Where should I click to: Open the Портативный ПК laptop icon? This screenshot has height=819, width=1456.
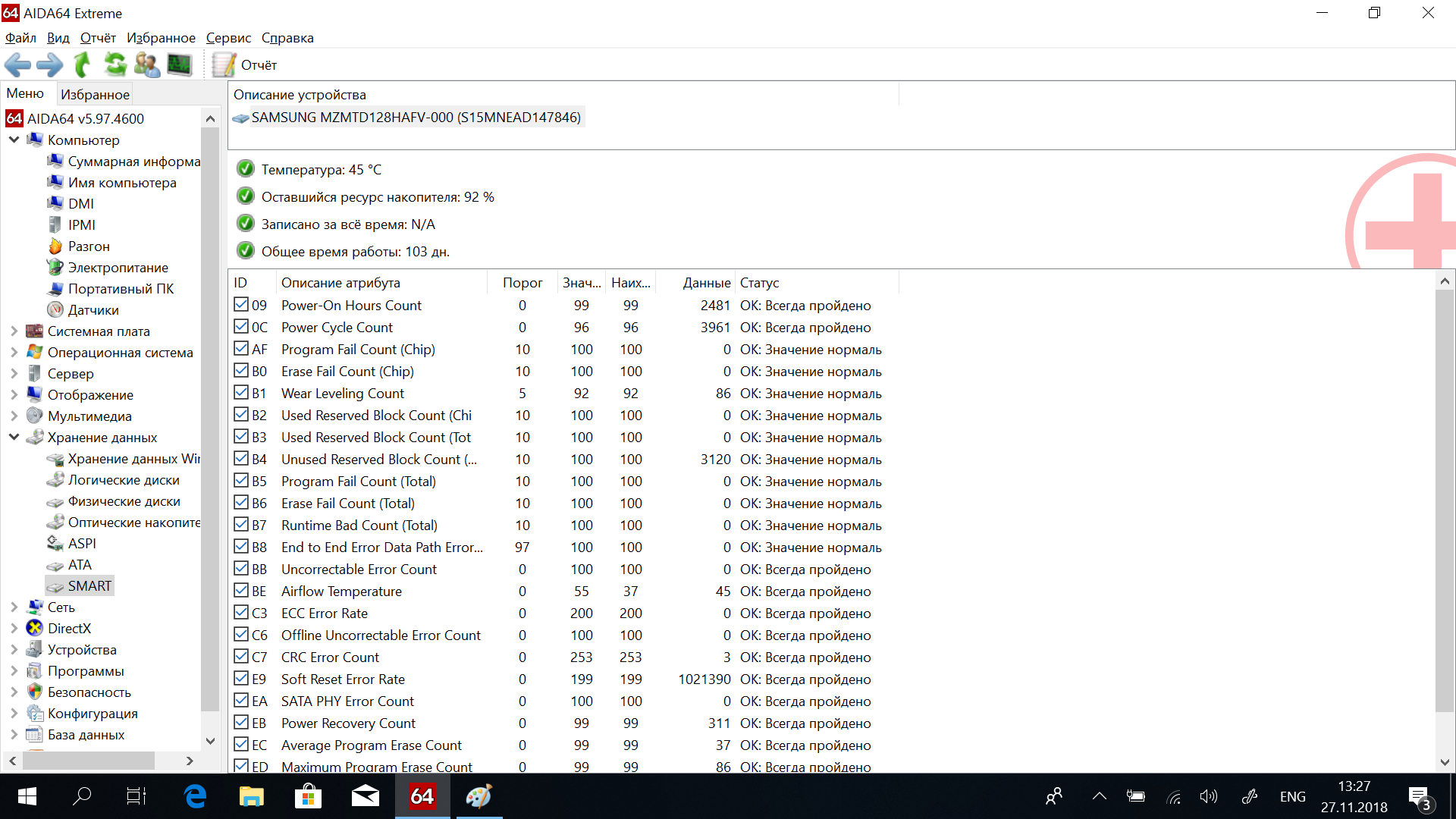coord(55,289)
